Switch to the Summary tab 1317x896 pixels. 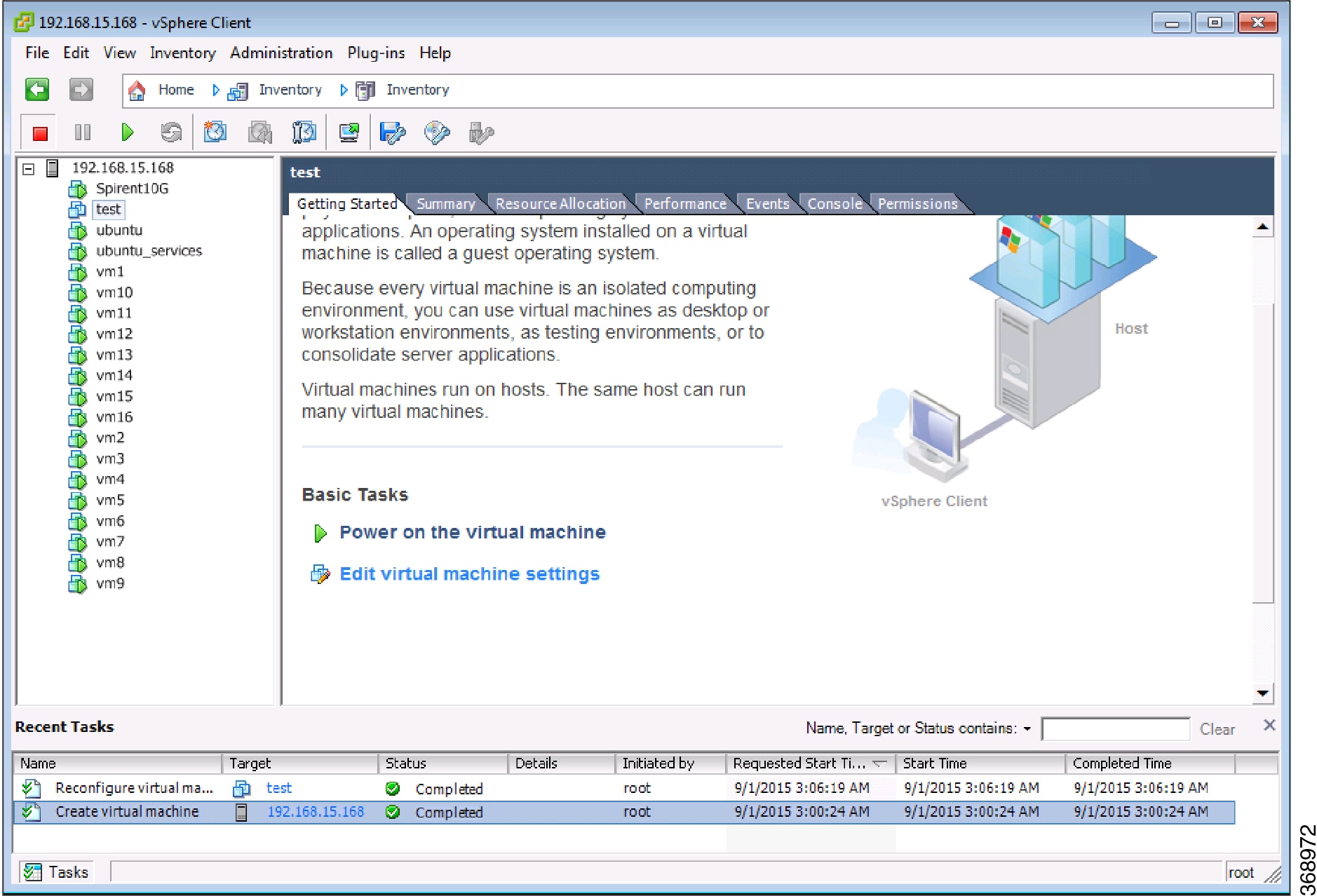click(x=446, y=203)
